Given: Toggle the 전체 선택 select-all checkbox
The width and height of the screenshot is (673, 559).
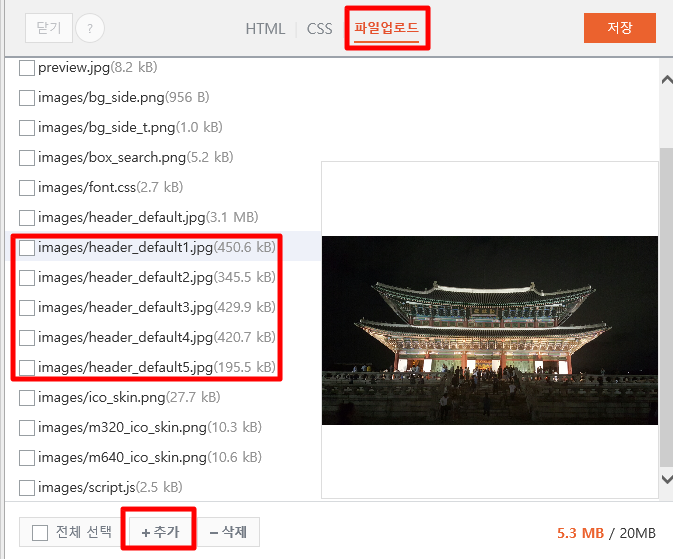Looking at the screenshot, I should [x=40, y=533].
